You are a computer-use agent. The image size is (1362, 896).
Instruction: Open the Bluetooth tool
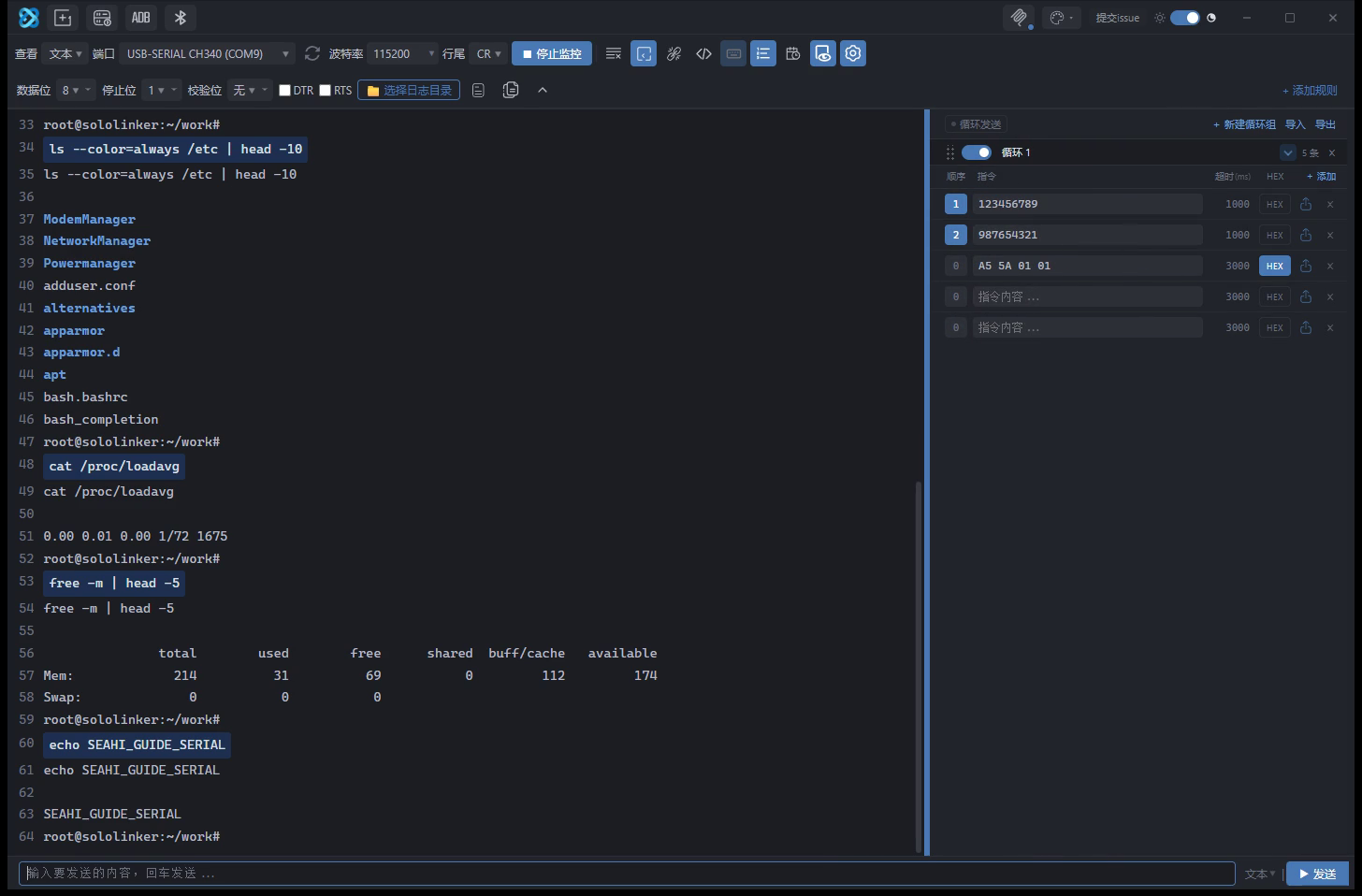181,18
